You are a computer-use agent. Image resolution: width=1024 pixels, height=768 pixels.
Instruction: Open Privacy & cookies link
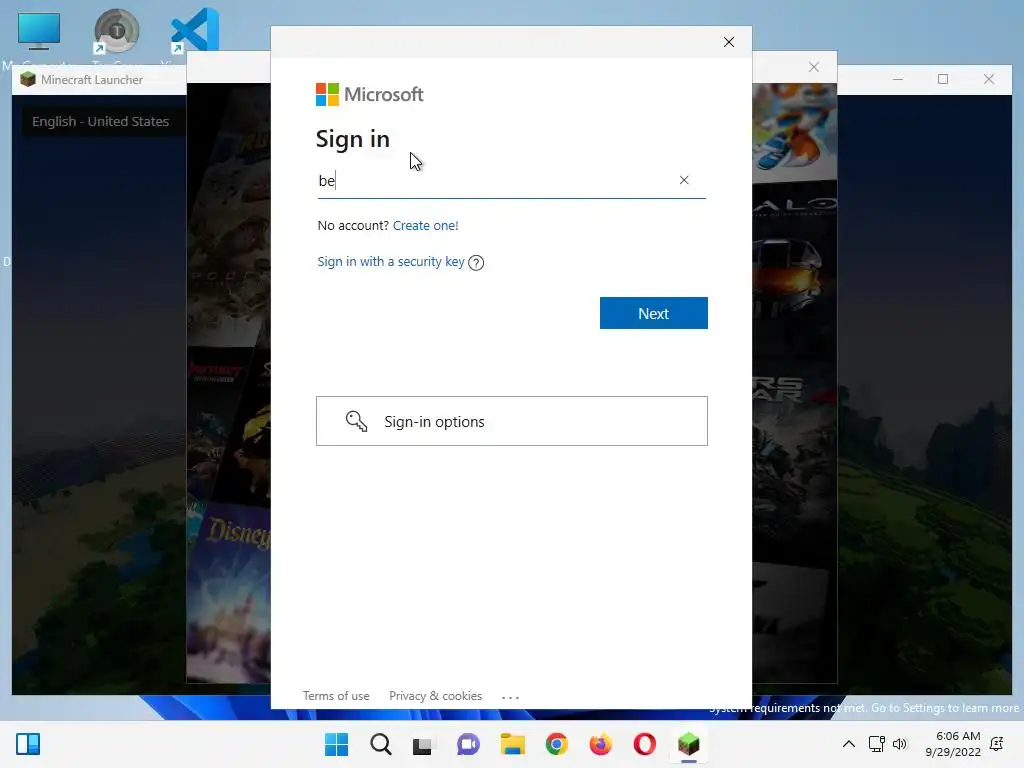(x=436, y=696)
